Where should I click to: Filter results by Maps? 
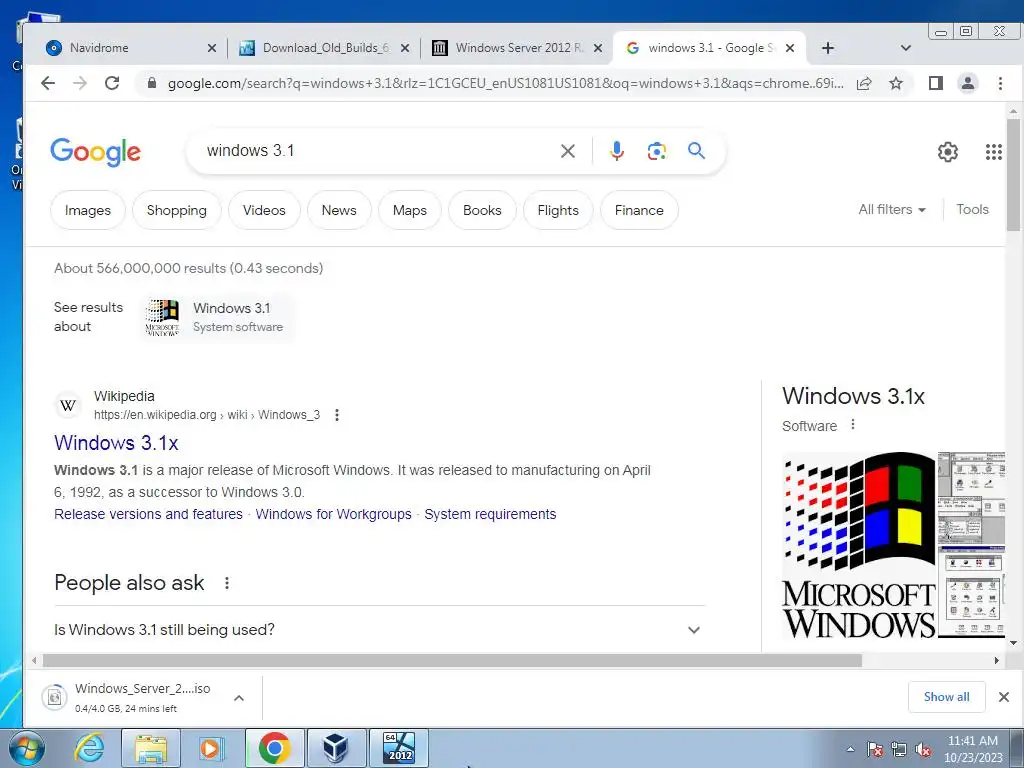click(x=409, y=210)
